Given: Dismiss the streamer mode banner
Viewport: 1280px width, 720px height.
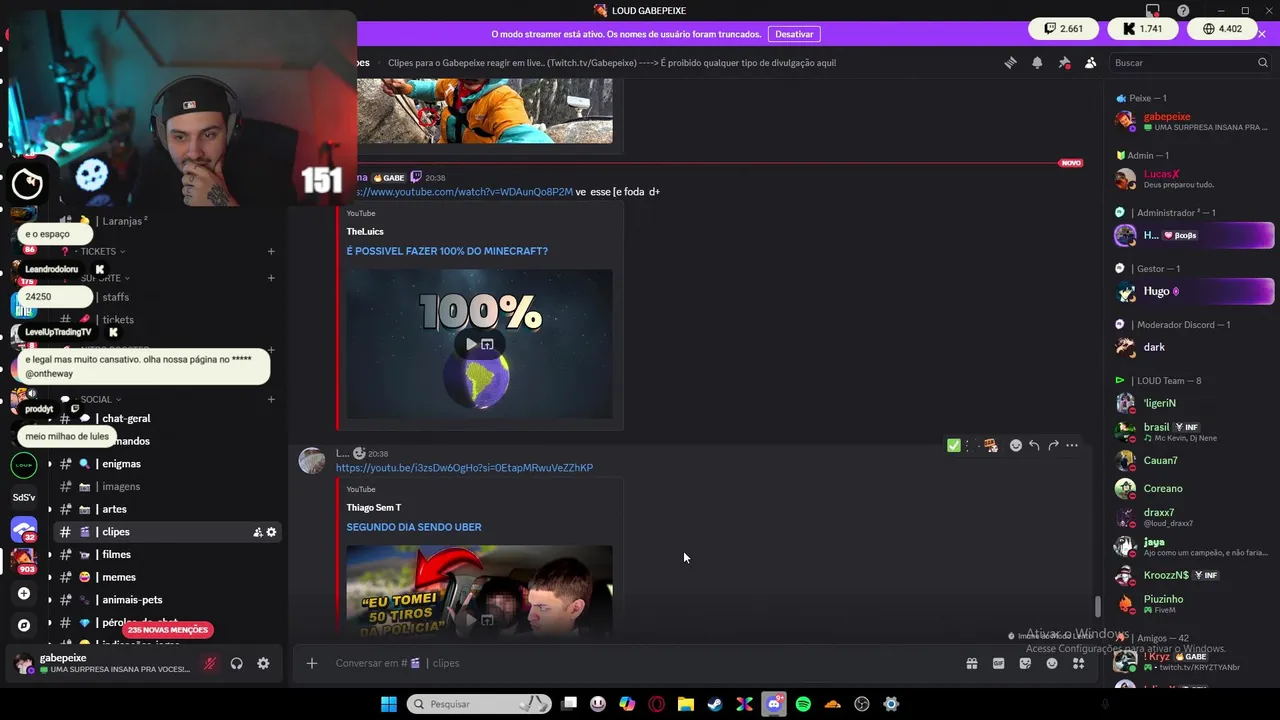Looking at the screenshot, I should [x=1262, y=34].
